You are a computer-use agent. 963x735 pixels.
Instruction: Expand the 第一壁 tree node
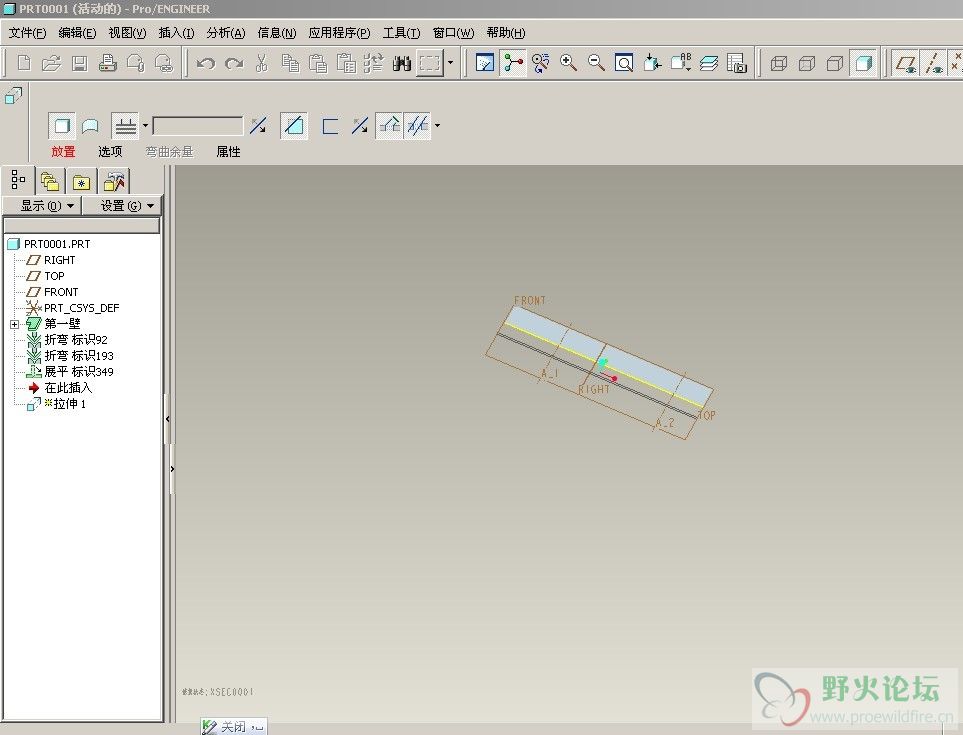(x=14, y=324)
